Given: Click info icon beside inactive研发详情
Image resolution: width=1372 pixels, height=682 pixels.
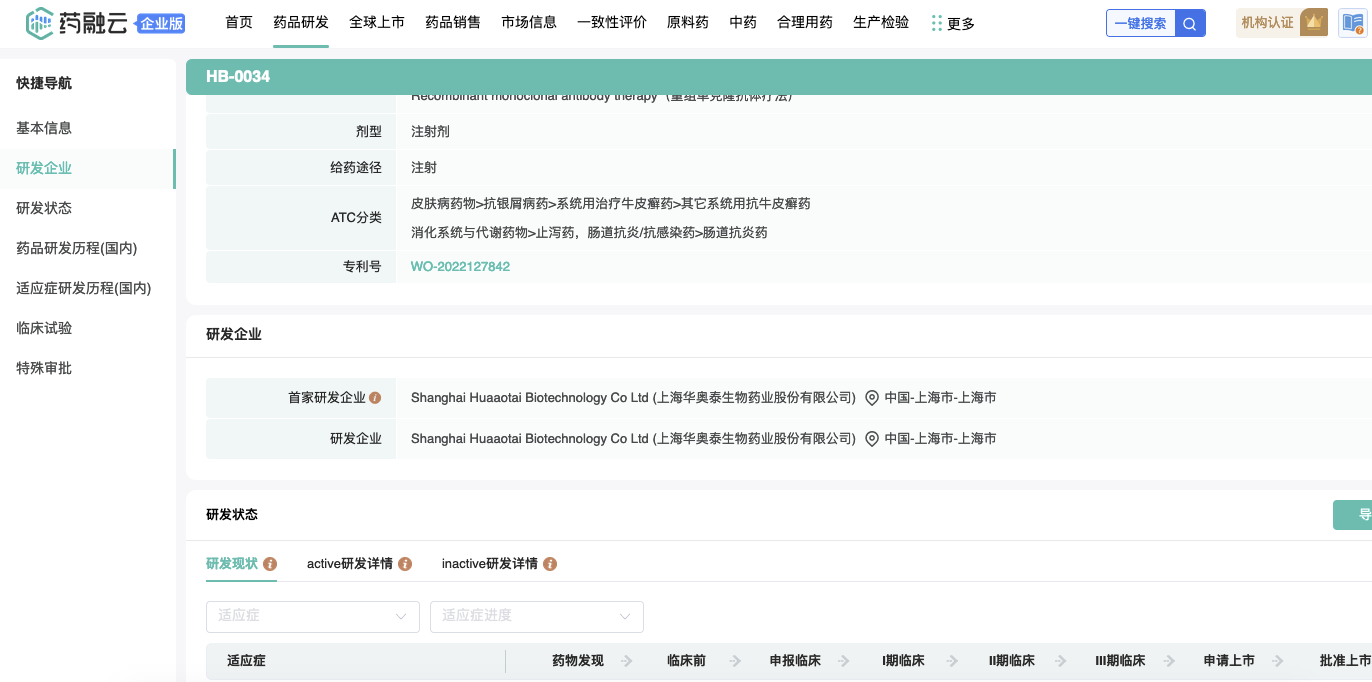Looking at the screenshot, I should point(550,564).
